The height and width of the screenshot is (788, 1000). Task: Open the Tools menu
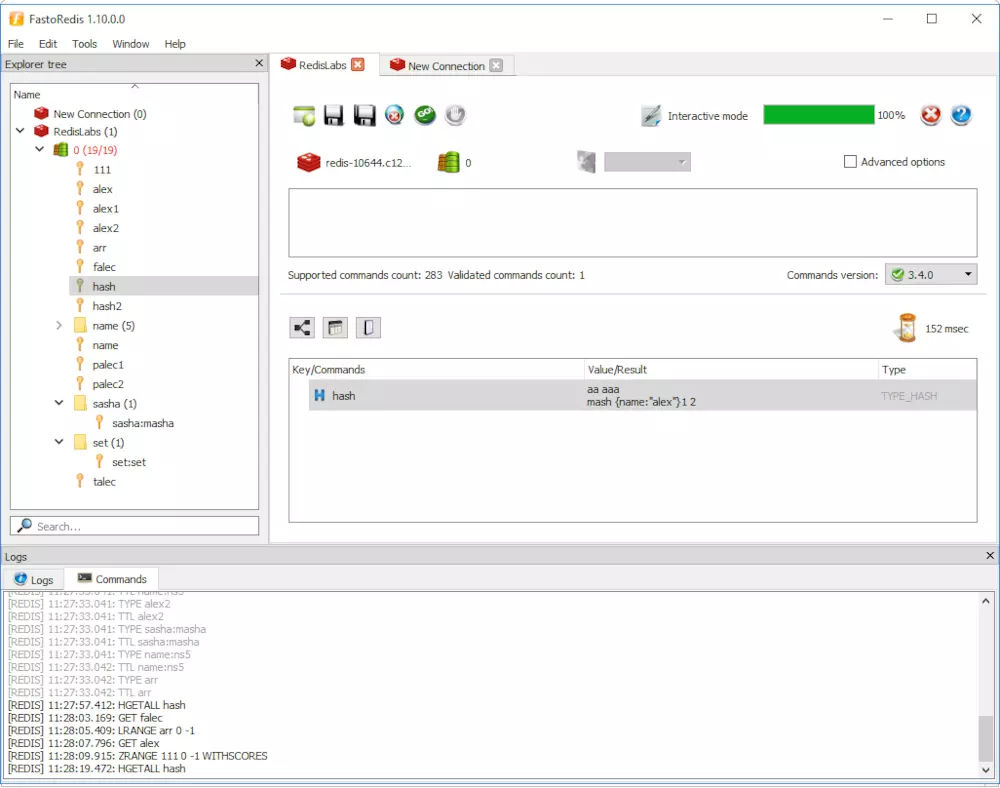coord(84,44)
